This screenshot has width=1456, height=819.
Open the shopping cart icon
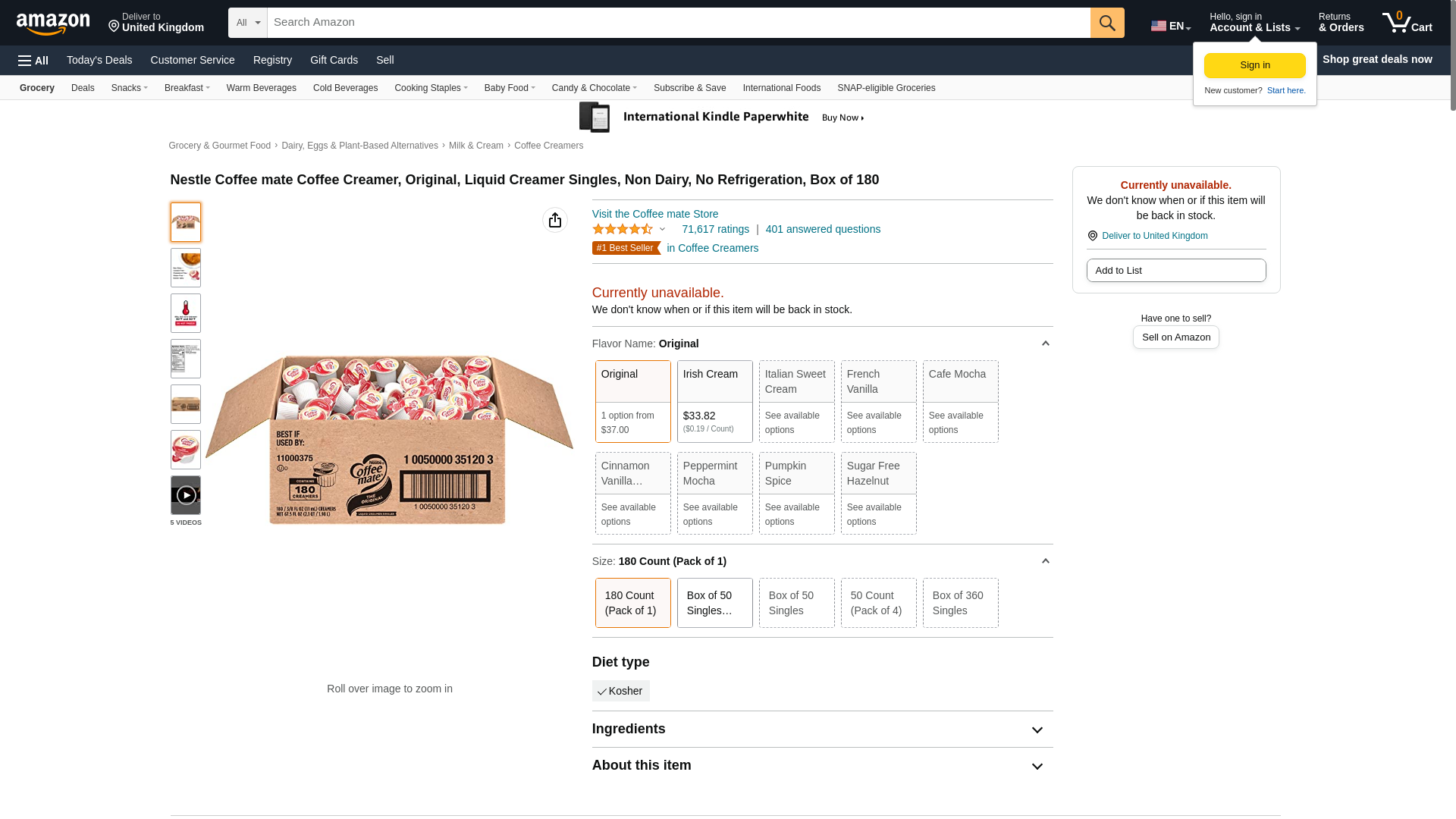click(1407, 23)
